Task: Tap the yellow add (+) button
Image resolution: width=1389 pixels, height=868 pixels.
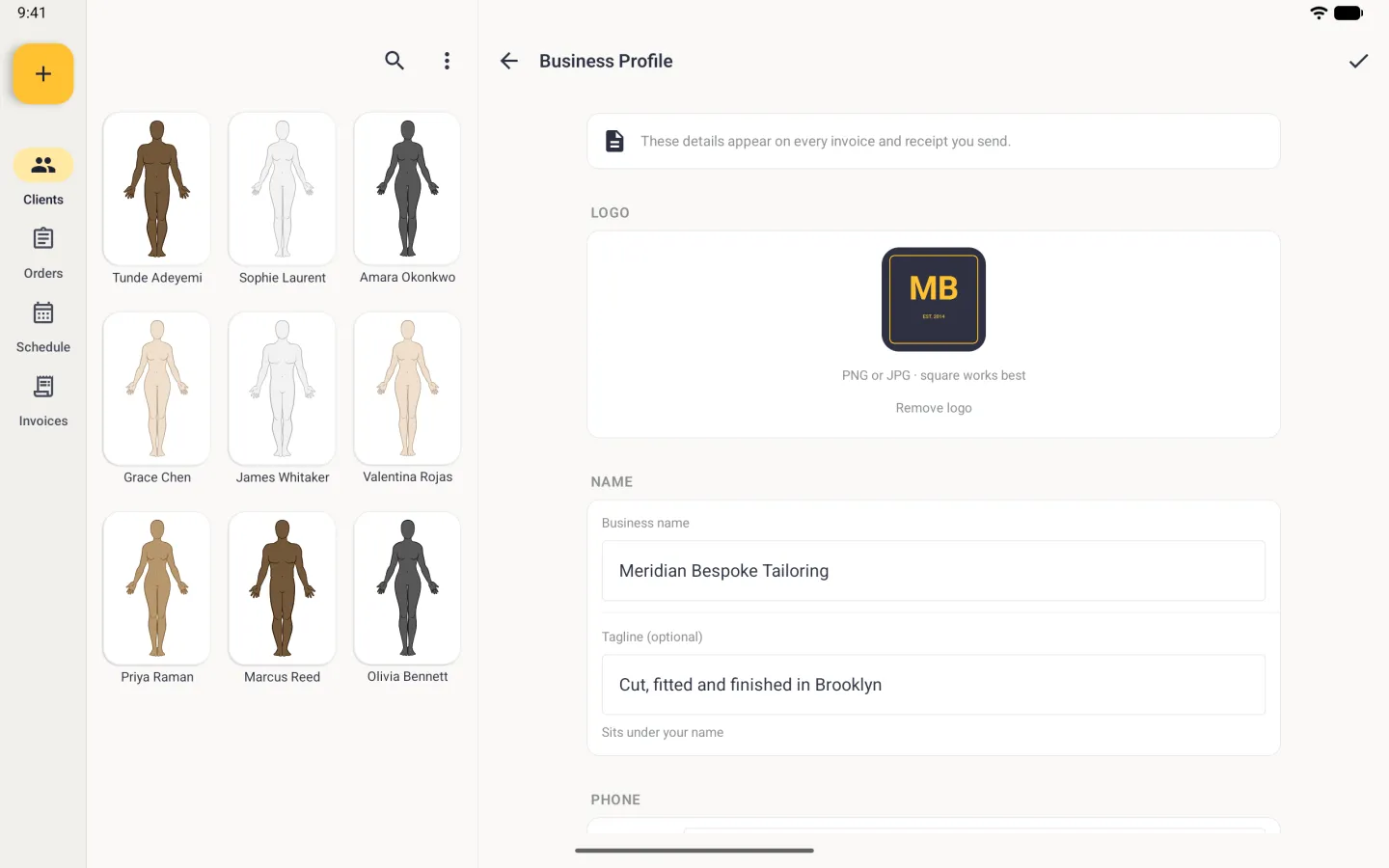Action: click(43, 74)
